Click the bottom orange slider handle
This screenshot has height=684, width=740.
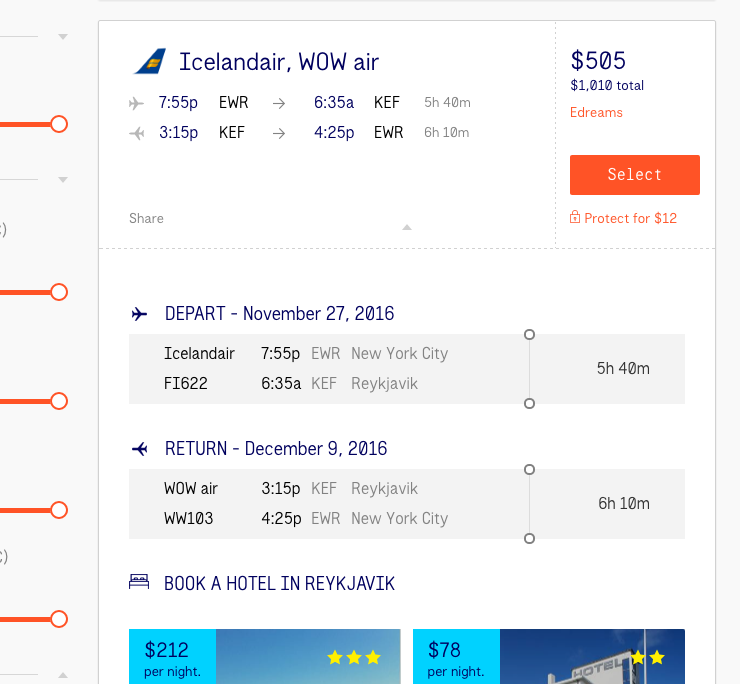tap(59, 619)
